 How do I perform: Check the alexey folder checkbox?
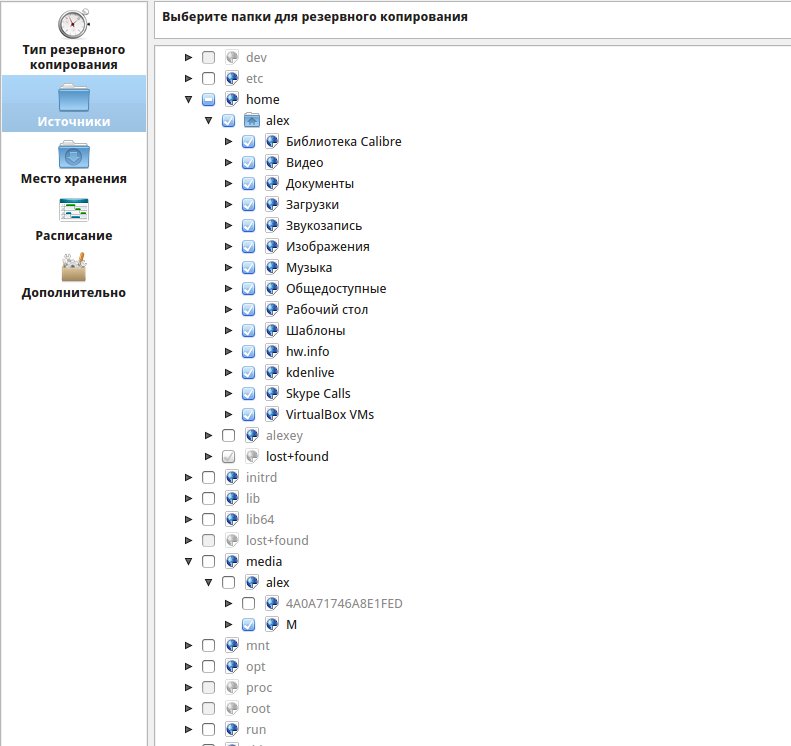229,435
